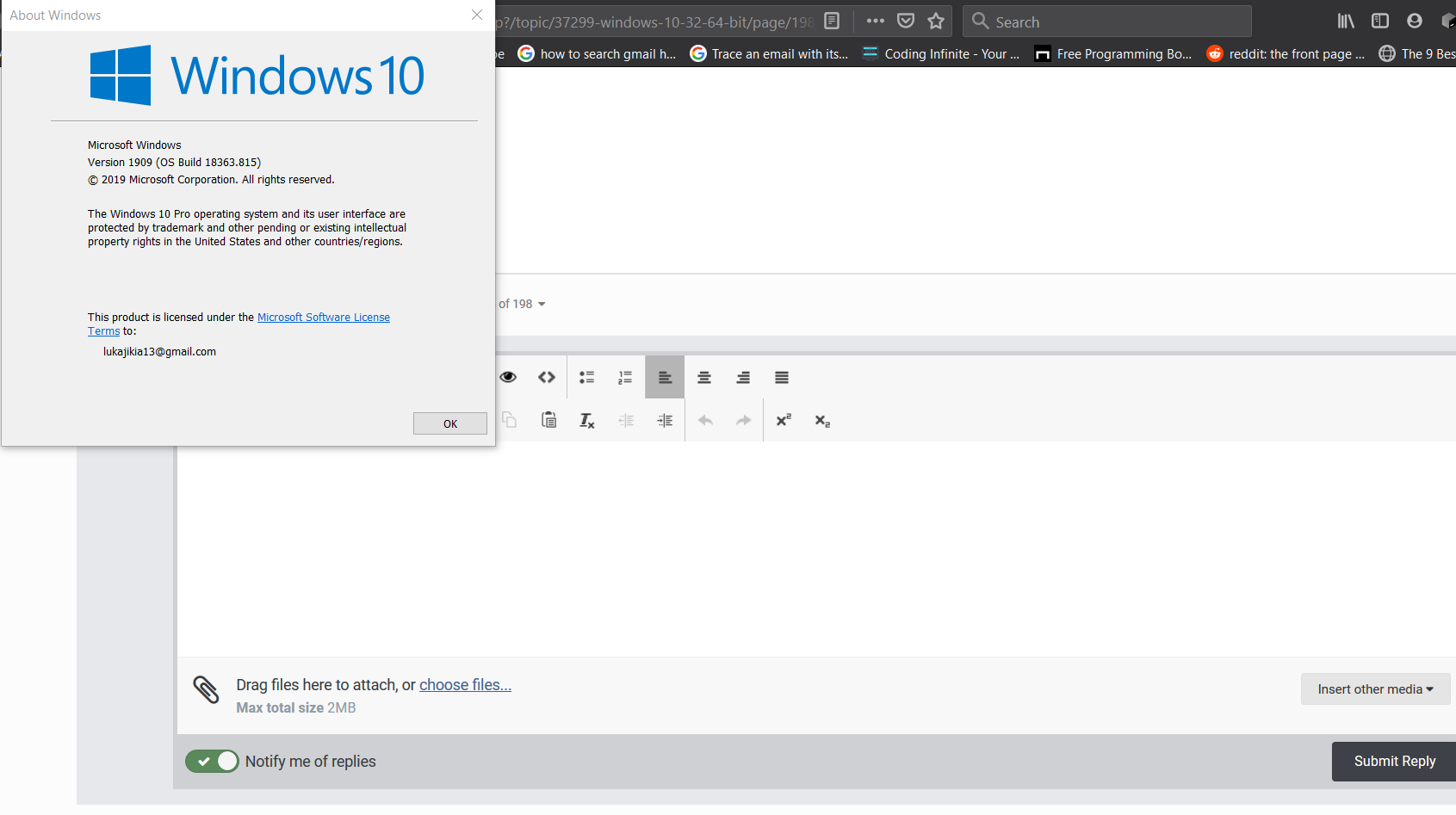Open the page actions three-dot menu
1456x815 pixels.
coord(876,22)
